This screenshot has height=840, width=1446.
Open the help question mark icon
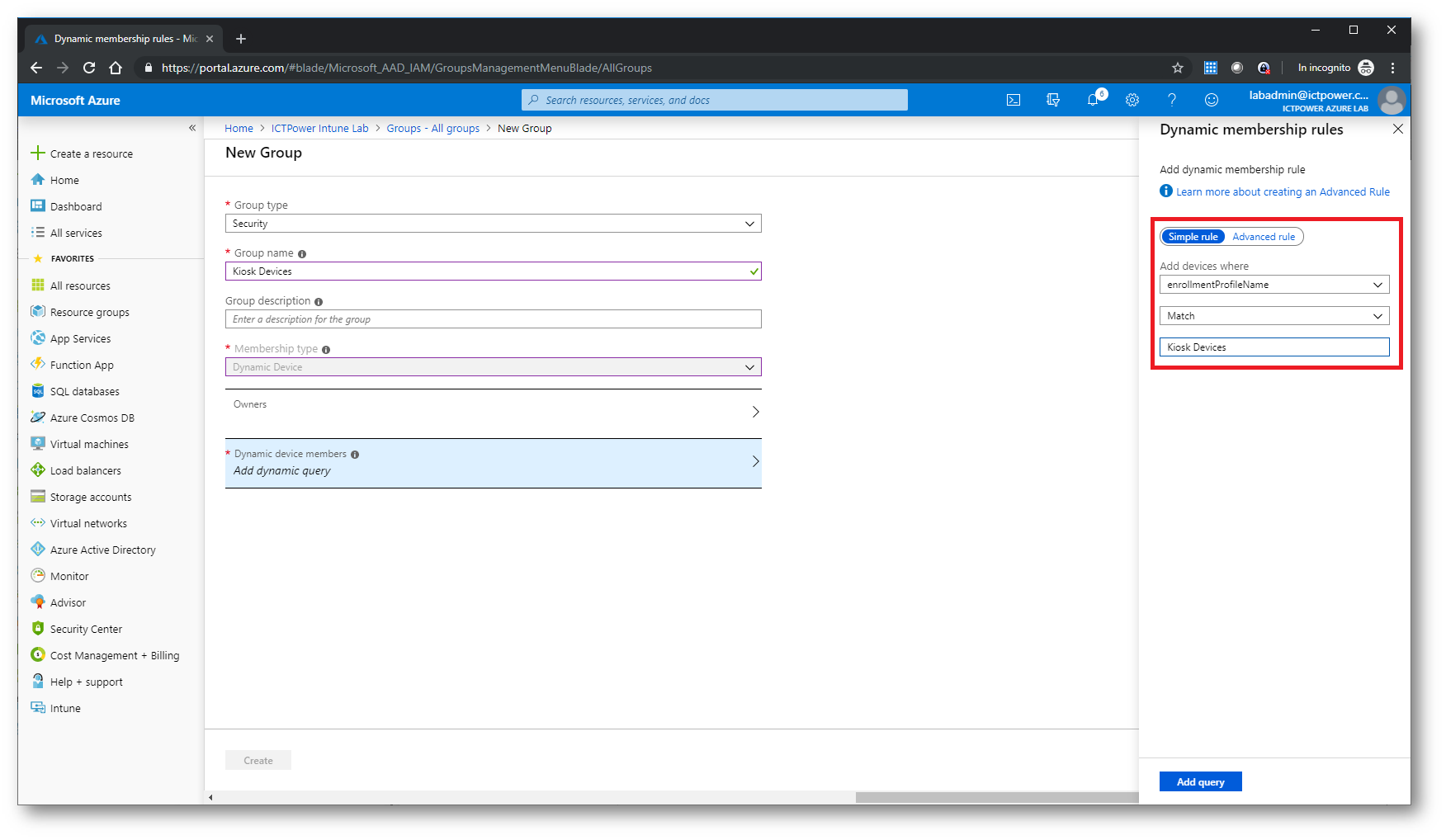coord(1172,100)
